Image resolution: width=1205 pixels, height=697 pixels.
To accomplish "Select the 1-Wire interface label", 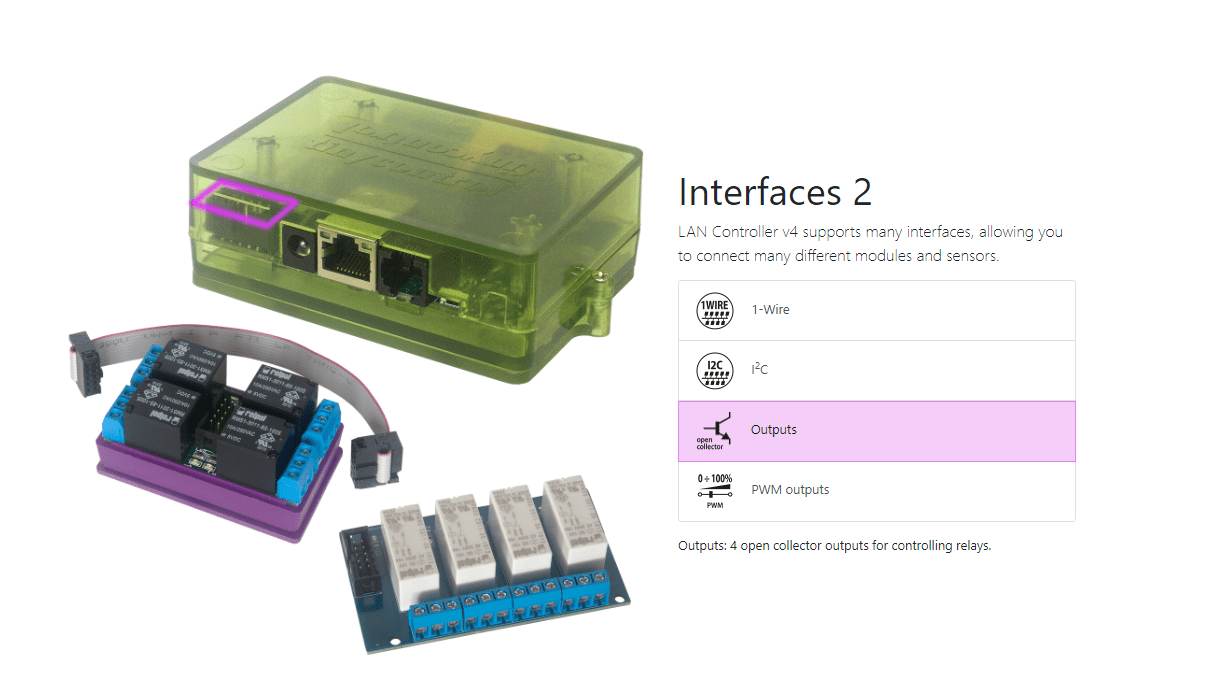I will (770, 310).
